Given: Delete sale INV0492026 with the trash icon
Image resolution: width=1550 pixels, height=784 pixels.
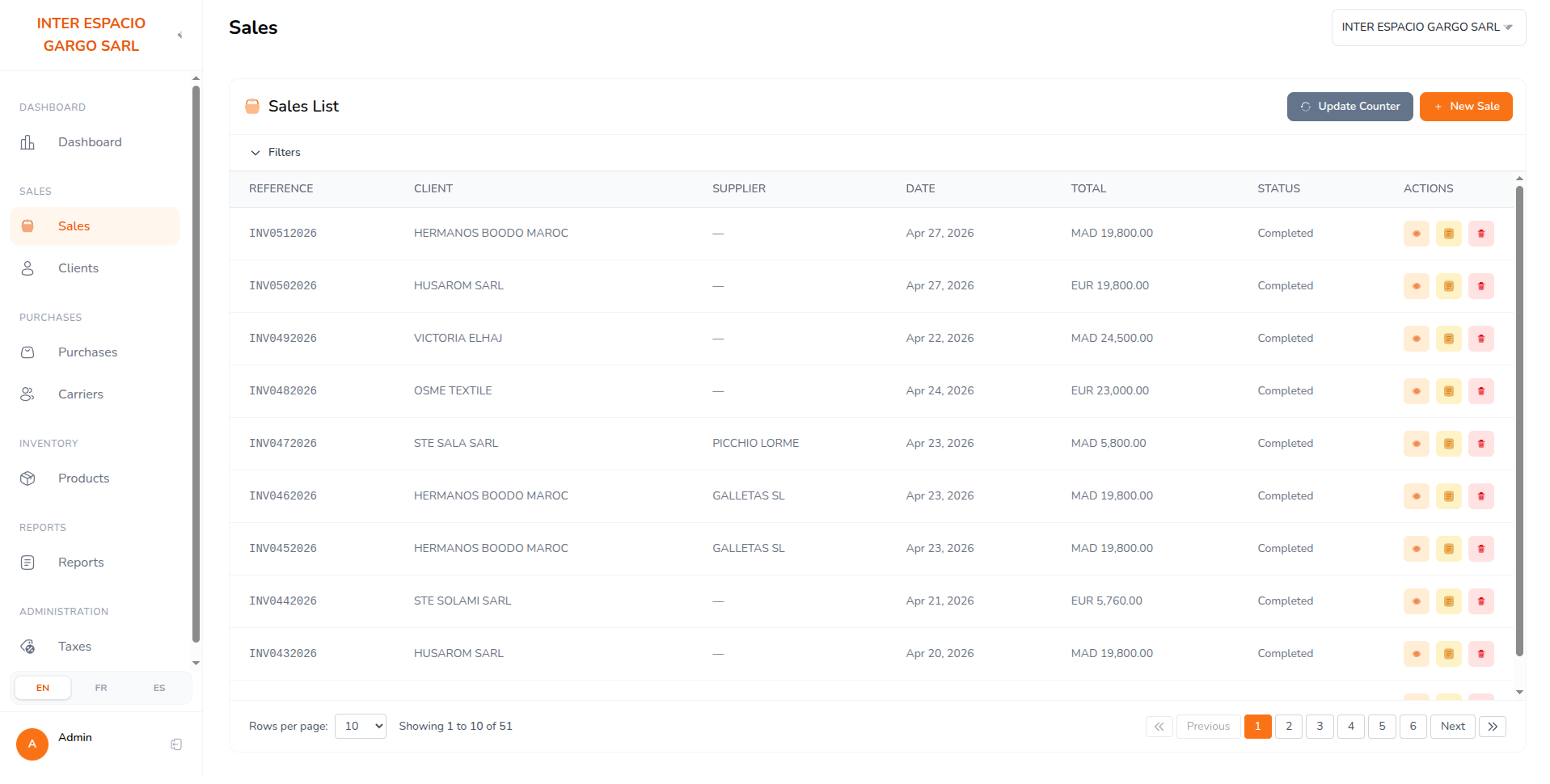Looking at the screenshot, I should [x=1480, y=339].
